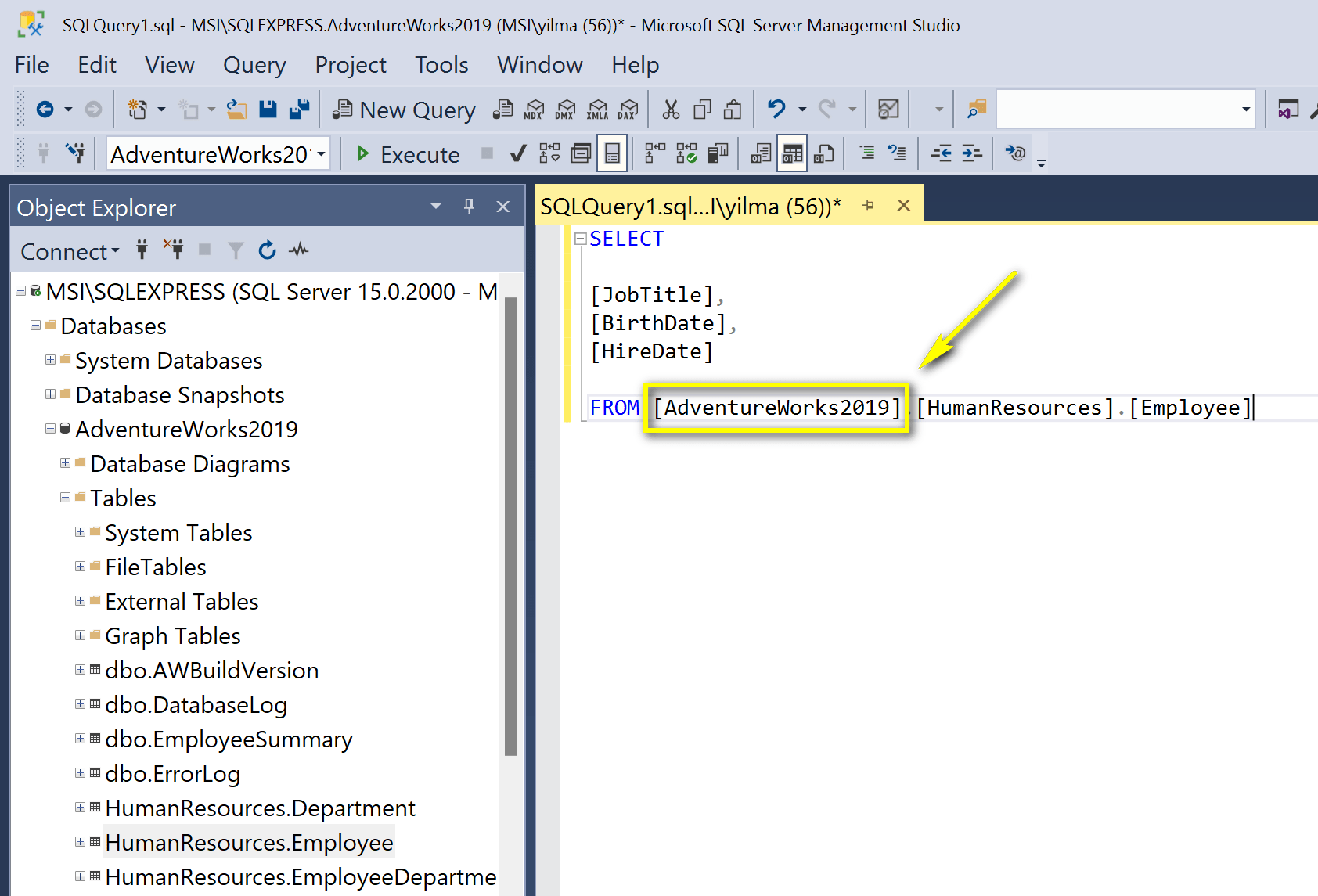Click Uncomment selected lines icon

tap(898, 153)
